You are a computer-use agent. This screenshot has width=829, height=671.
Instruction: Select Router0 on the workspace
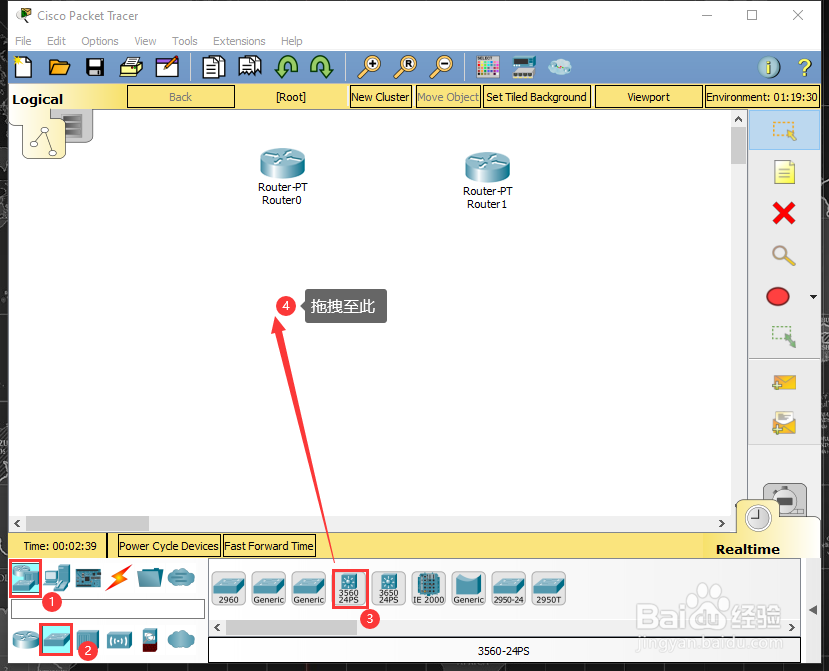click(x=282, y=163)
